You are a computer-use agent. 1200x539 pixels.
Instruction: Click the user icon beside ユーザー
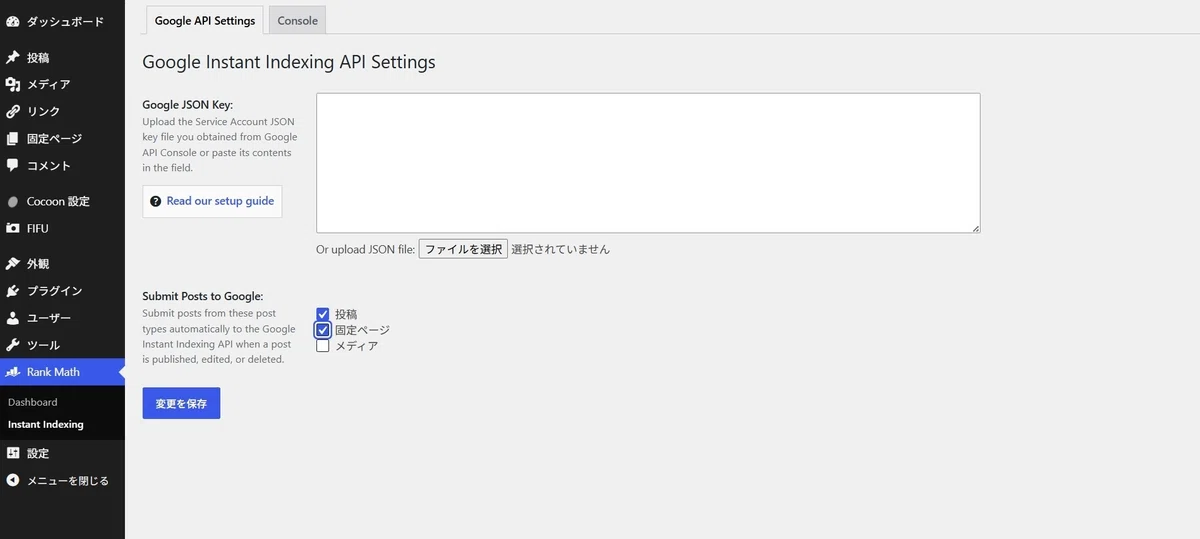[x=12, y=318]
